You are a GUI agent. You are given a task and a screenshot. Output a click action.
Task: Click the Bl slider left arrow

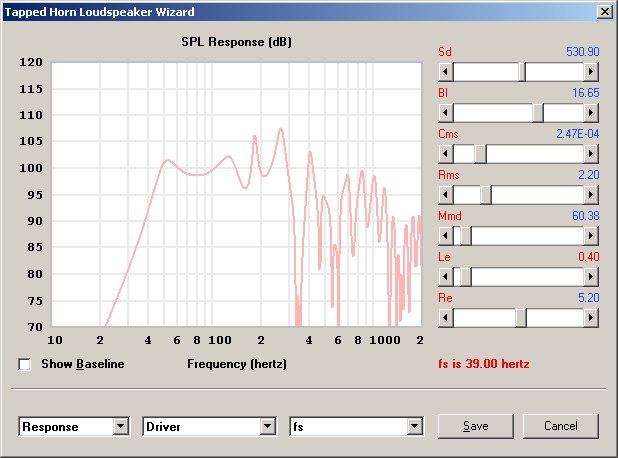point(446,113)
